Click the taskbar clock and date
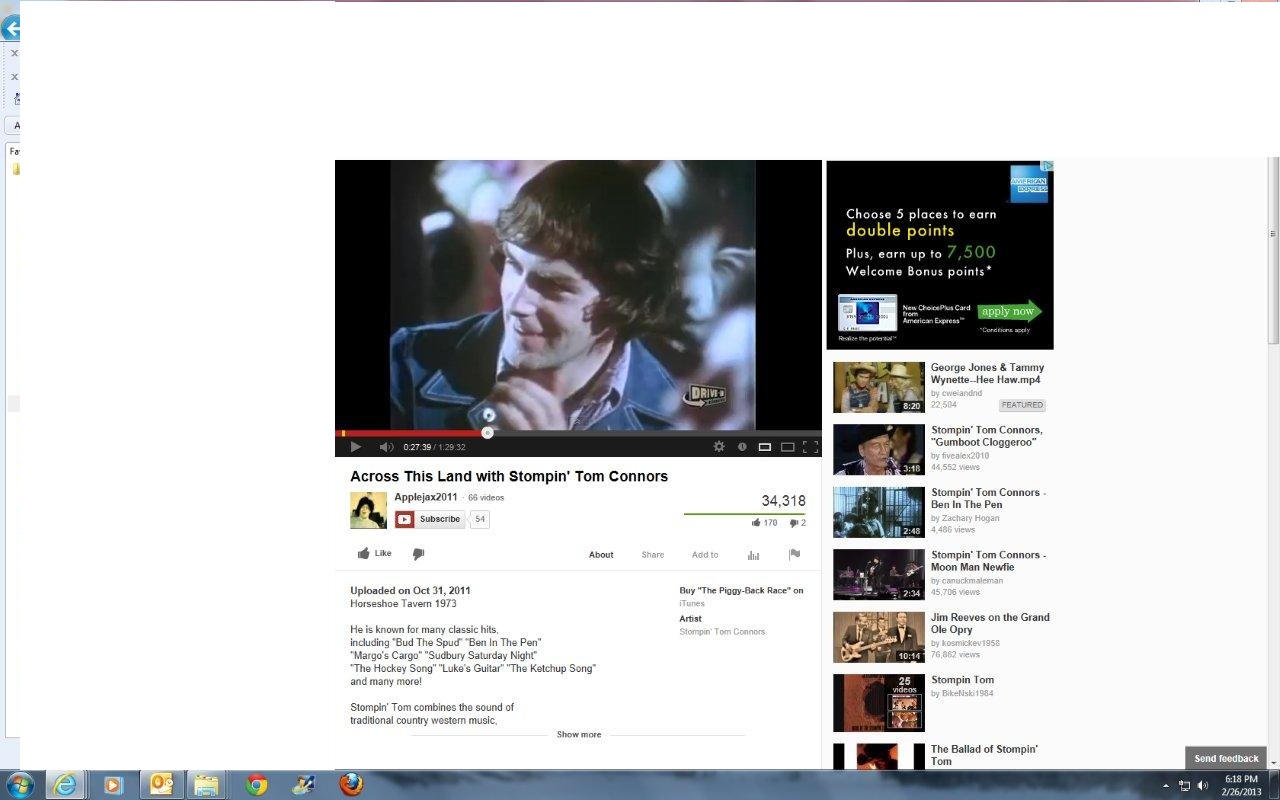Image resolution: width=1280 pixels, height=800 pixels. tap(1241, 785)
